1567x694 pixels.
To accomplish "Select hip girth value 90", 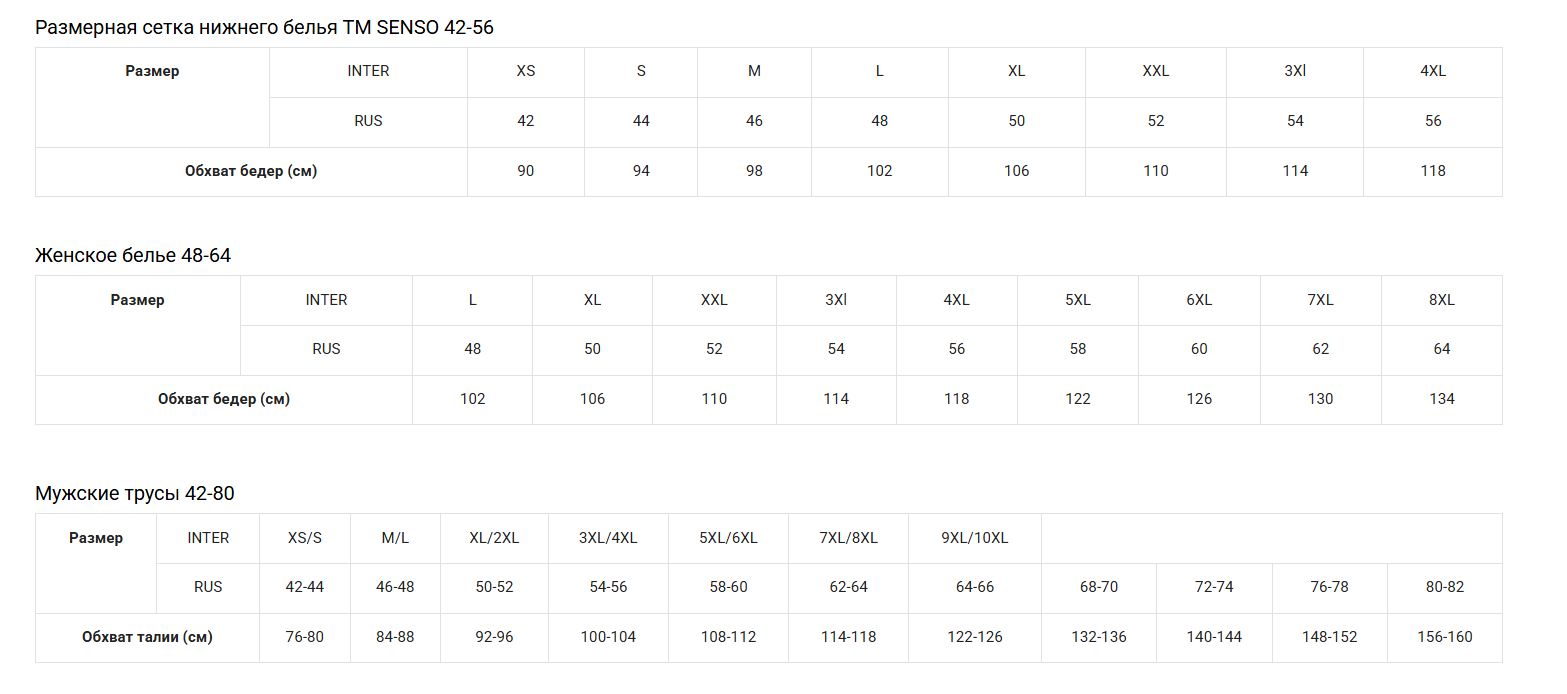I will point(526,171).
